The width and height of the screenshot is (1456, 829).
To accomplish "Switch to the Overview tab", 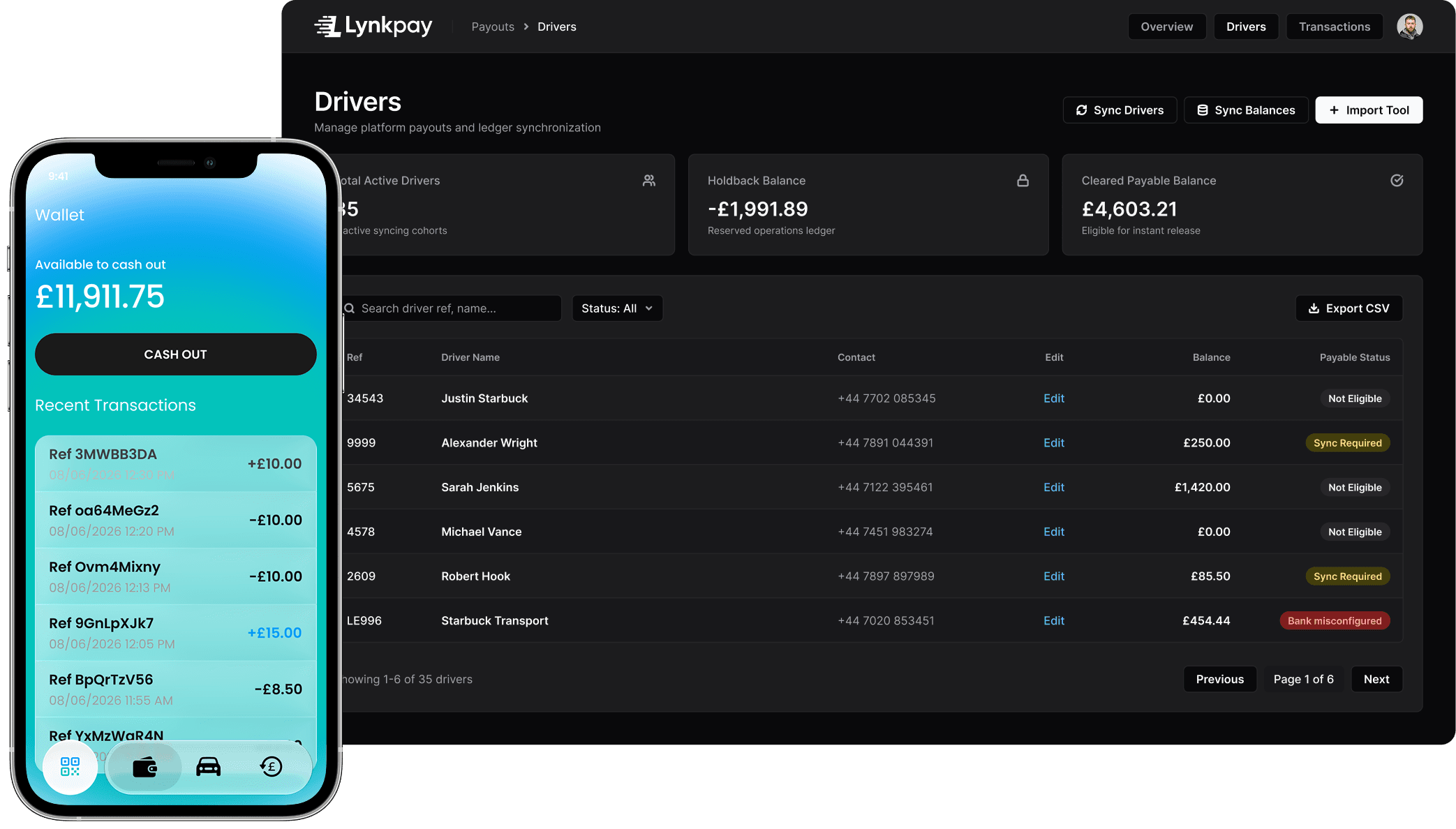I will click(x=1166, y=27).
